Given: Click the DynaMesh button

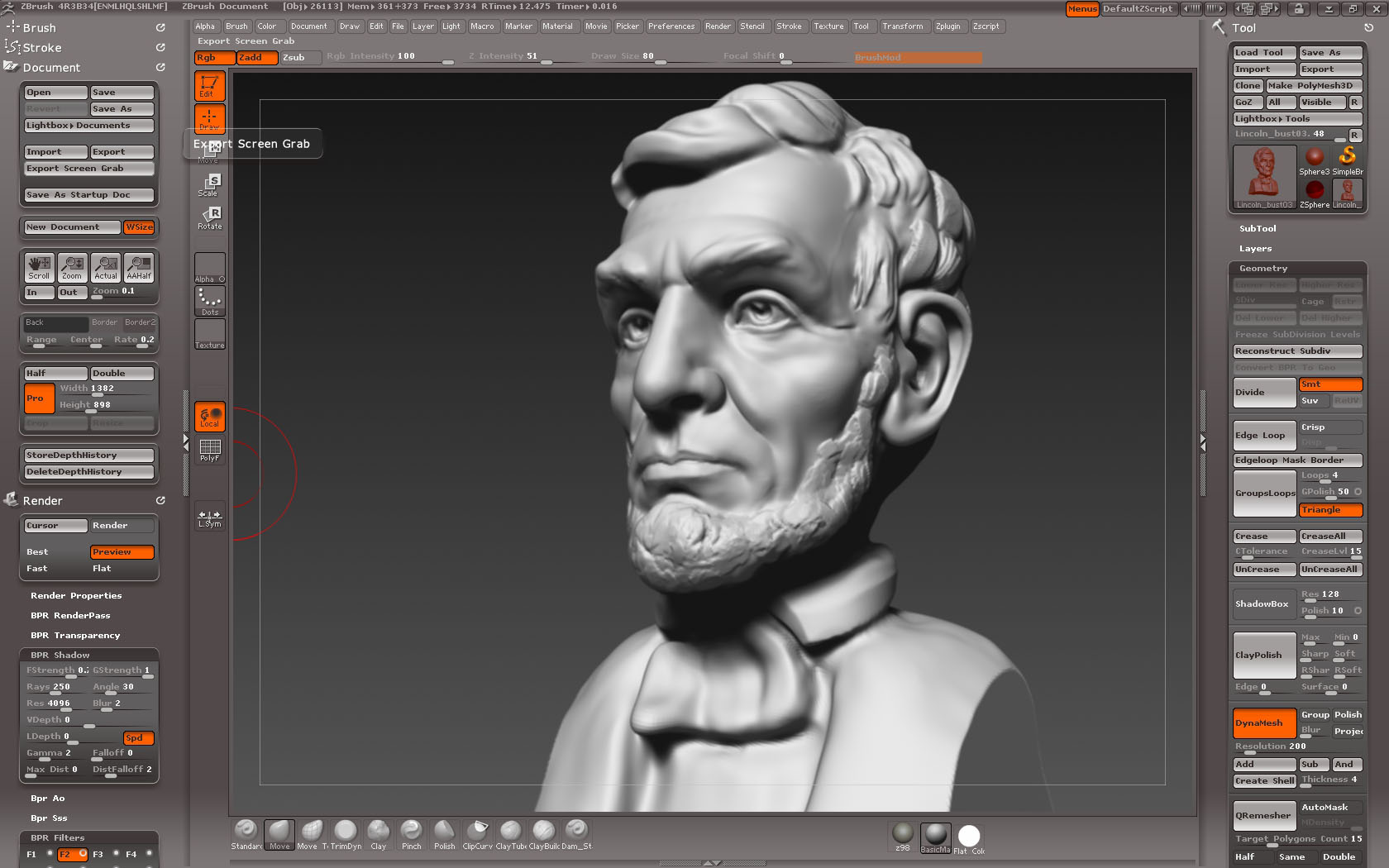Looking at the screenshot, I should (x=1263, y=723).
